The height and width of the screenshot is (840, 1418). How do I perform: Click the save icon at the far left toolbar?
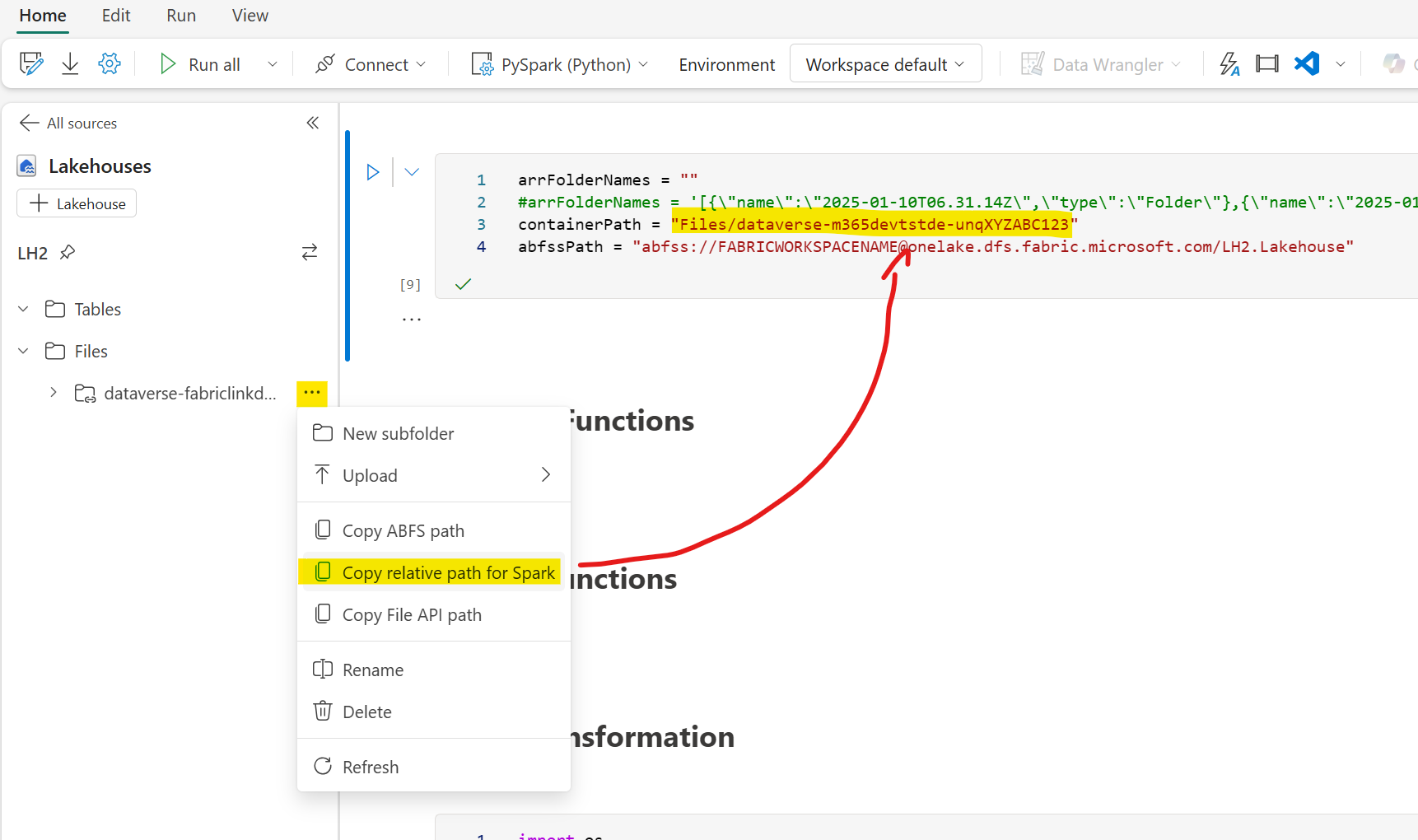(30, 63)
